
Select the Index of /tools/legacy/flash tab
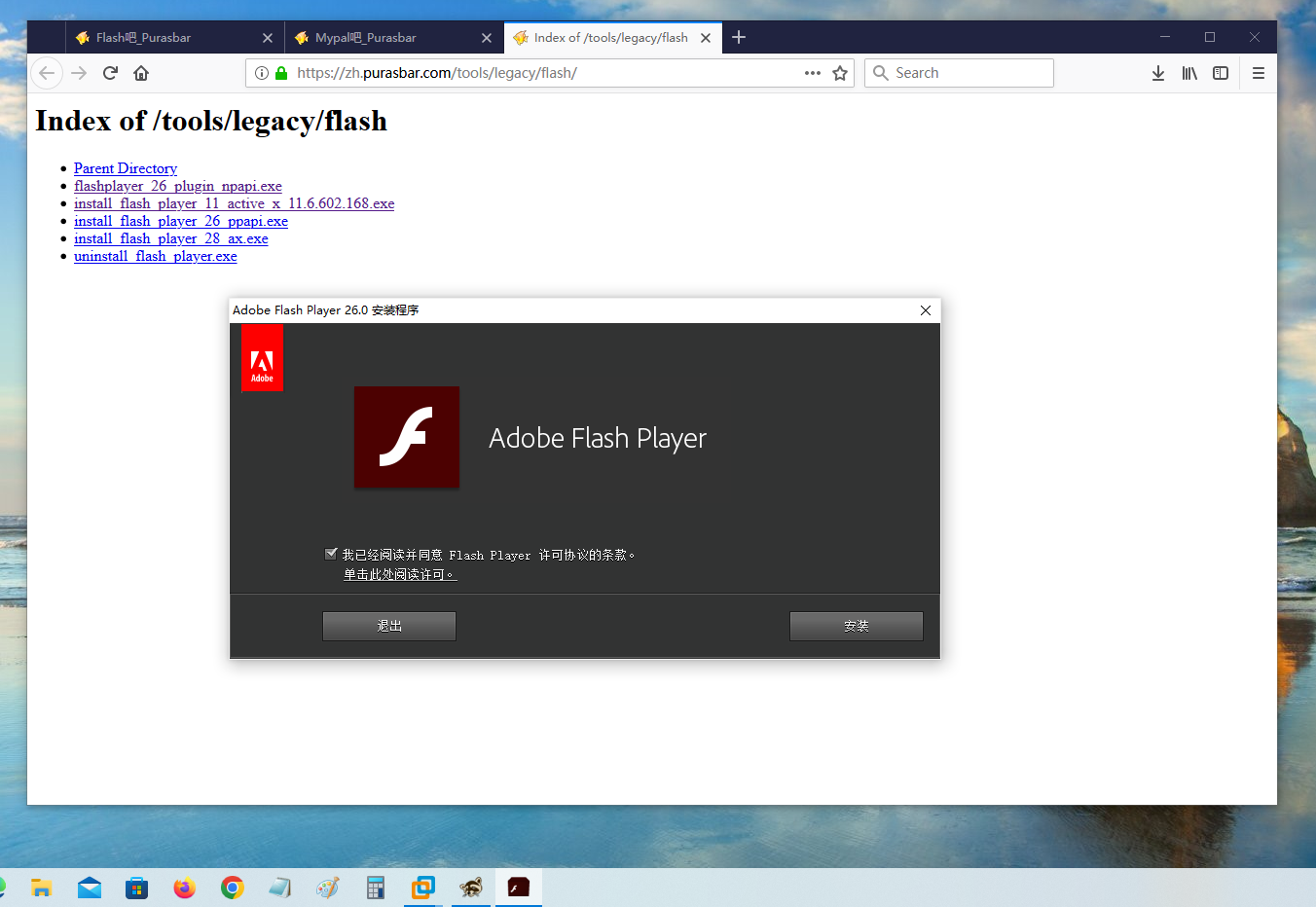pos(613,38)
